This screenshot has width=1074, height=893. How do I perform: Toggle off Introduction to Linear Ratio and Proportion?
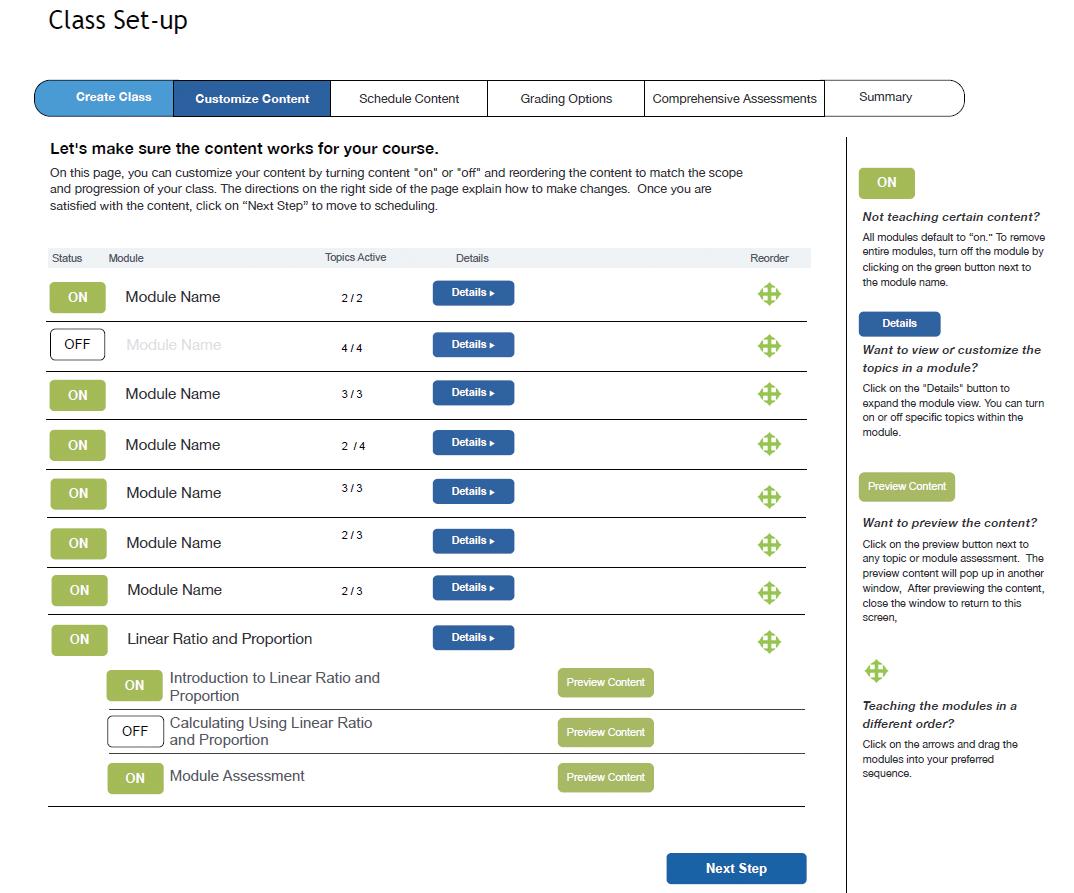pyautogui.click(x=135, y=686)
